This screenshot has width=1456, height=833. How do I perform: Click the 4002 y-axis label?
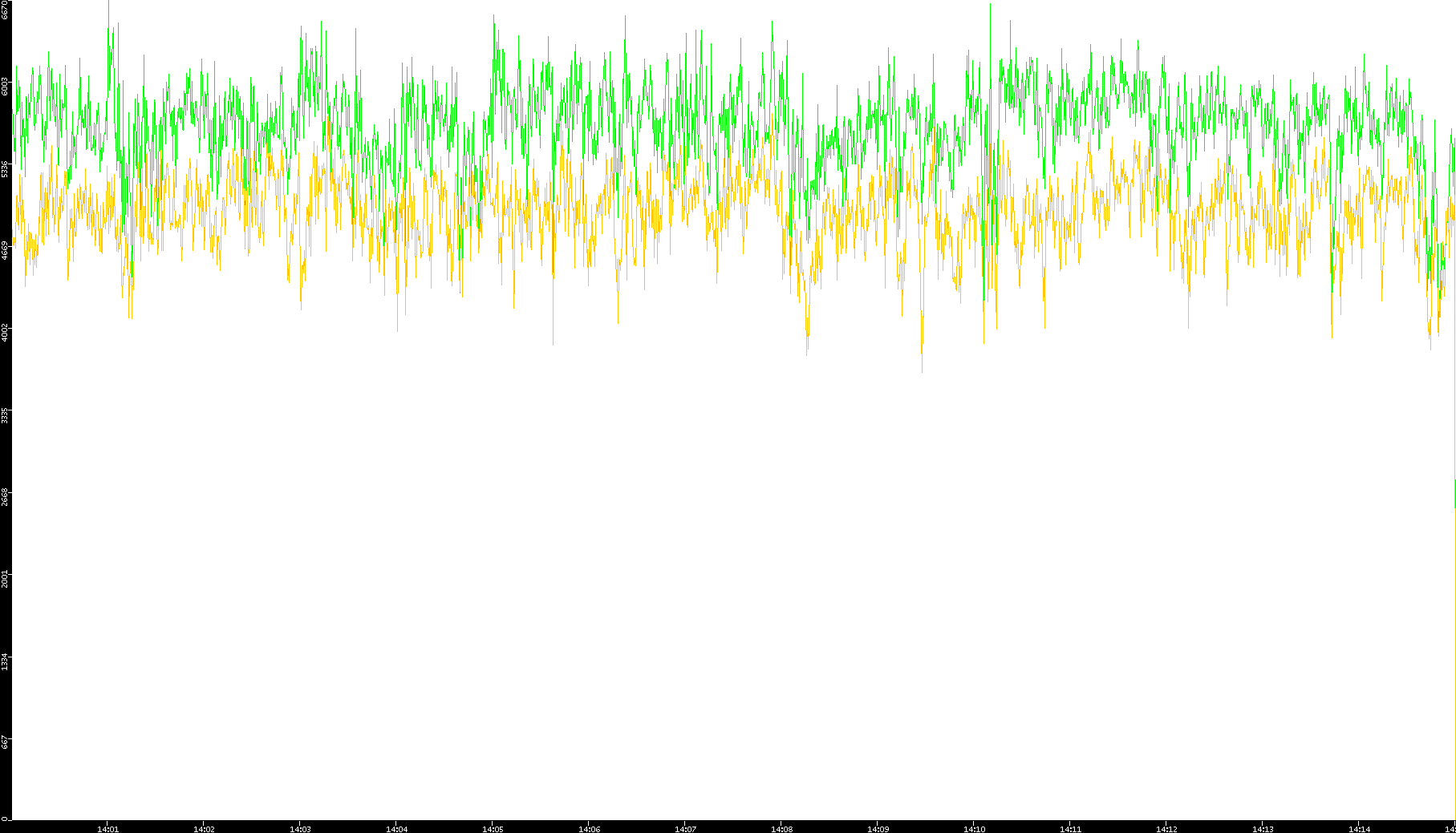tap(6, 332)
